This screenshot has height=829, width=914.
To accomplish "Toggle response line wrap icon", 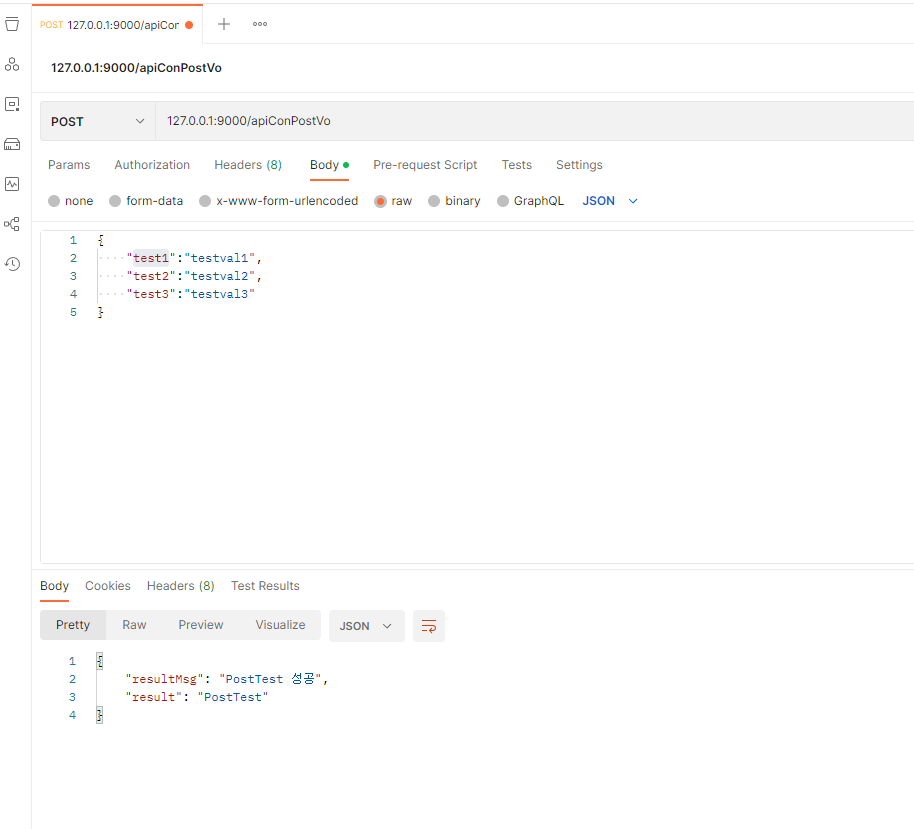I will tap(429, 626).
